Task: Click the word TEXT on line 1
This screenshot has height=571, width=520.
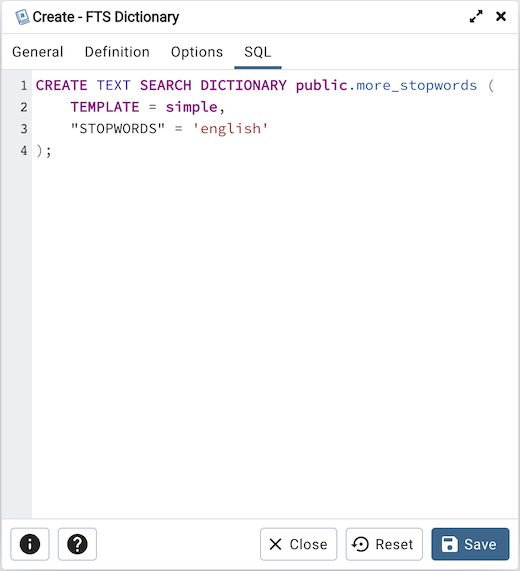Action: point(114,86)
